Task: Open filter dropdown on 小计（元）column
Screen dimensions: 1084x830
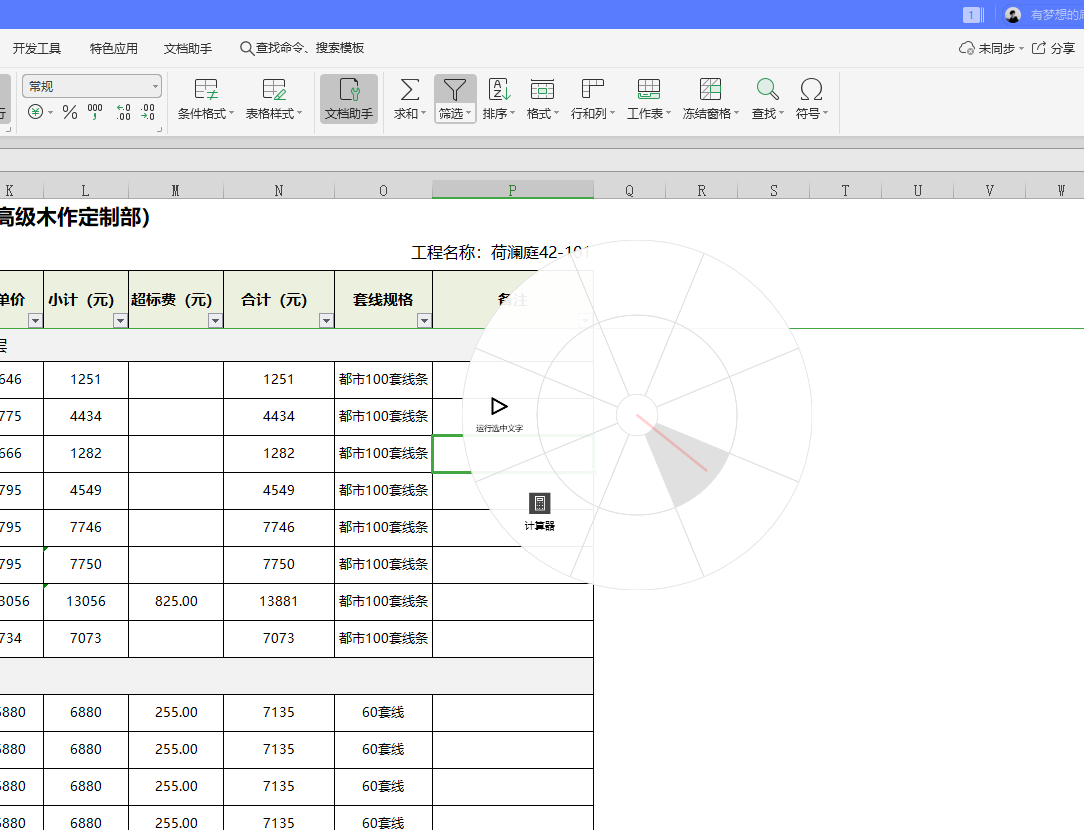Action: pos(120,321)
